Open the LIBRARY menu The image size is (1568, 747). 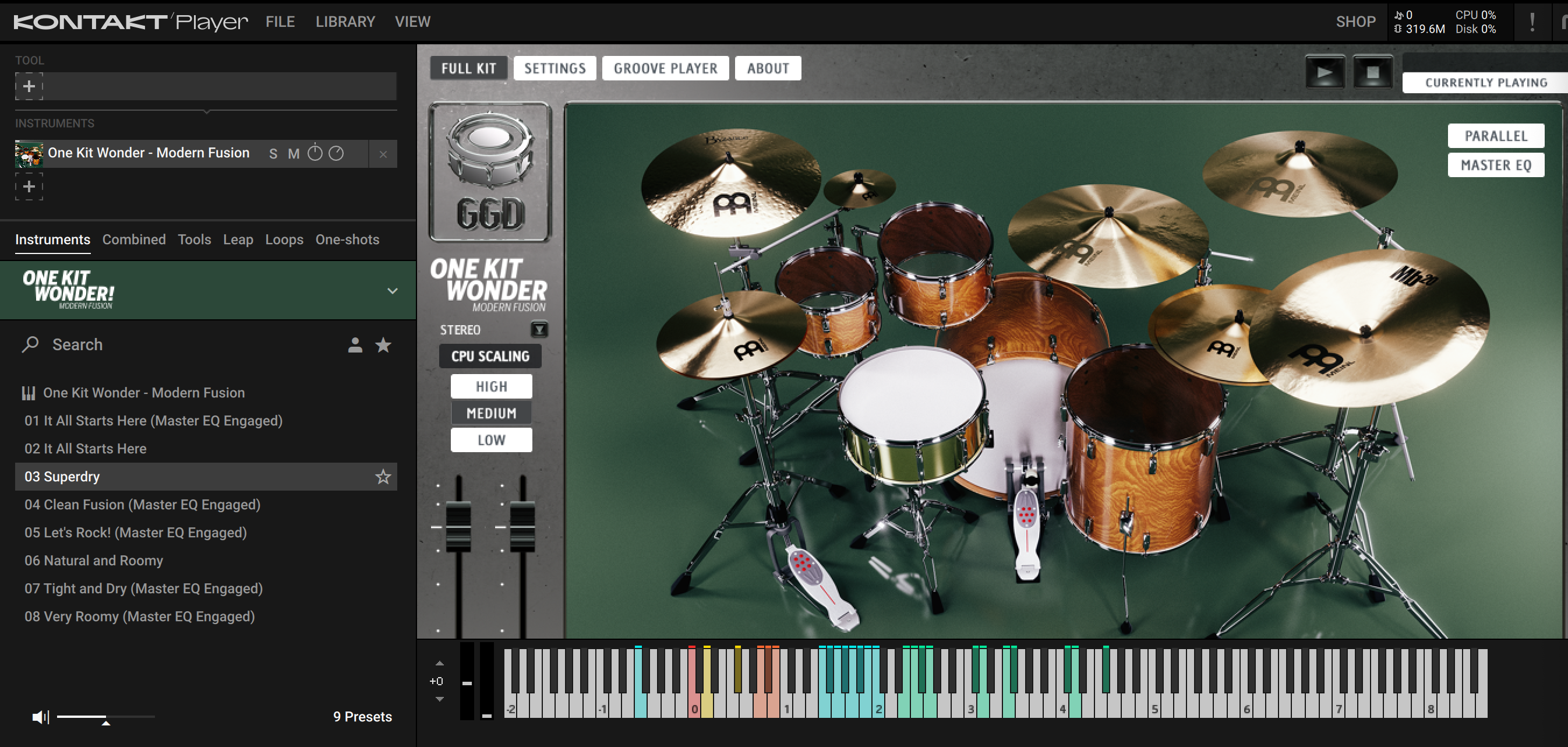point(345,22)
